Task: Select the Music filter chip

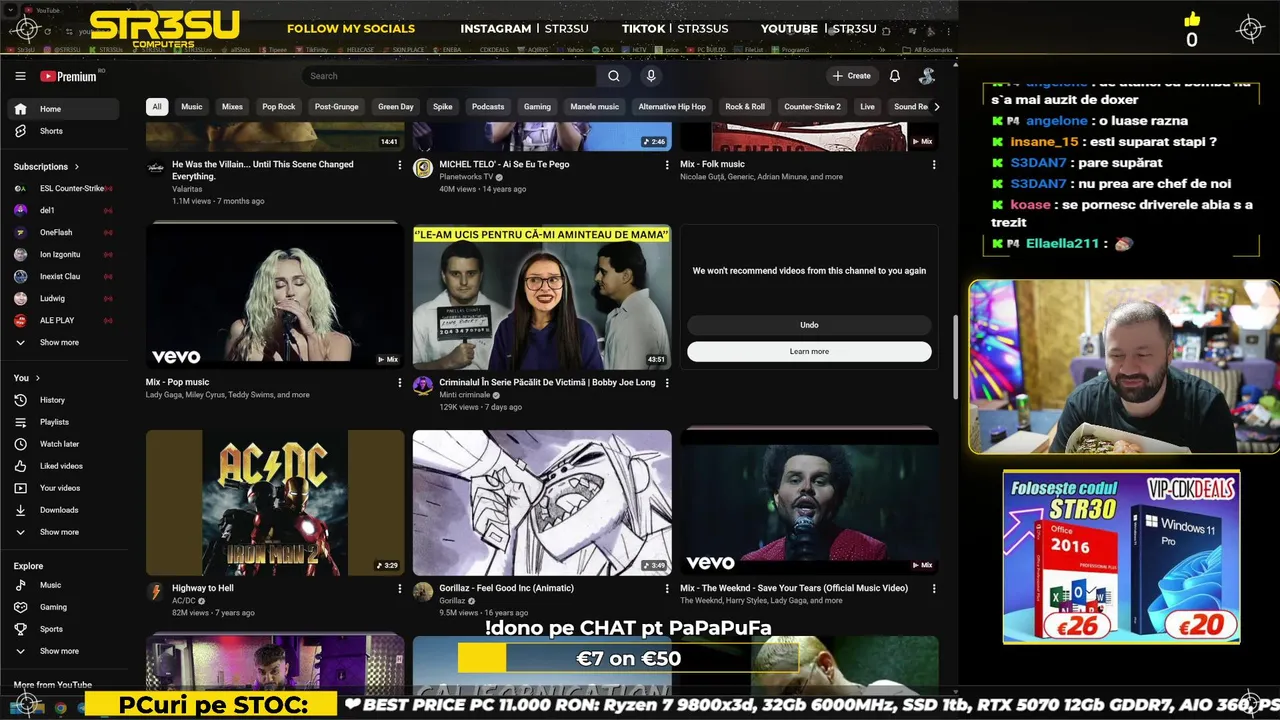Action: [191, 107]
